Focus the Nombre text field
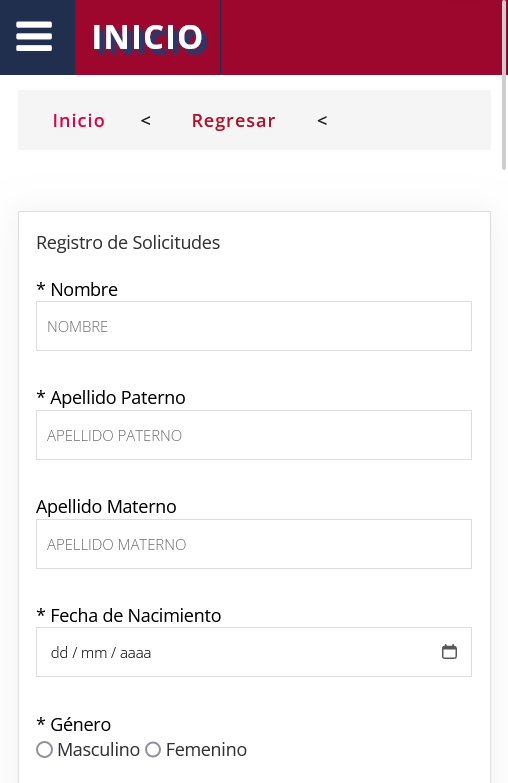508x783 pixels. point(254,326)
